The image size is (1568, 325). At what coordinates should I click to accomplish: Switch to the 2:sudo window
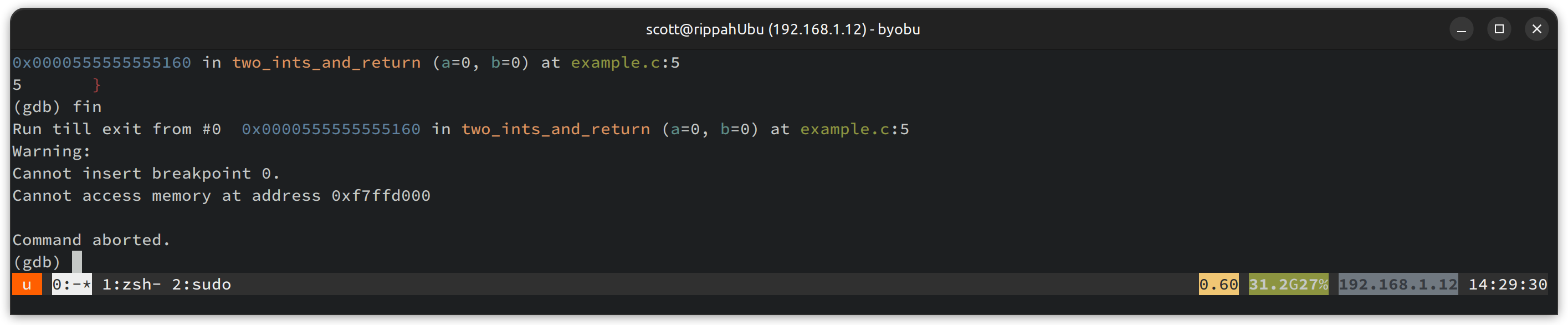[x=202, y=284]
